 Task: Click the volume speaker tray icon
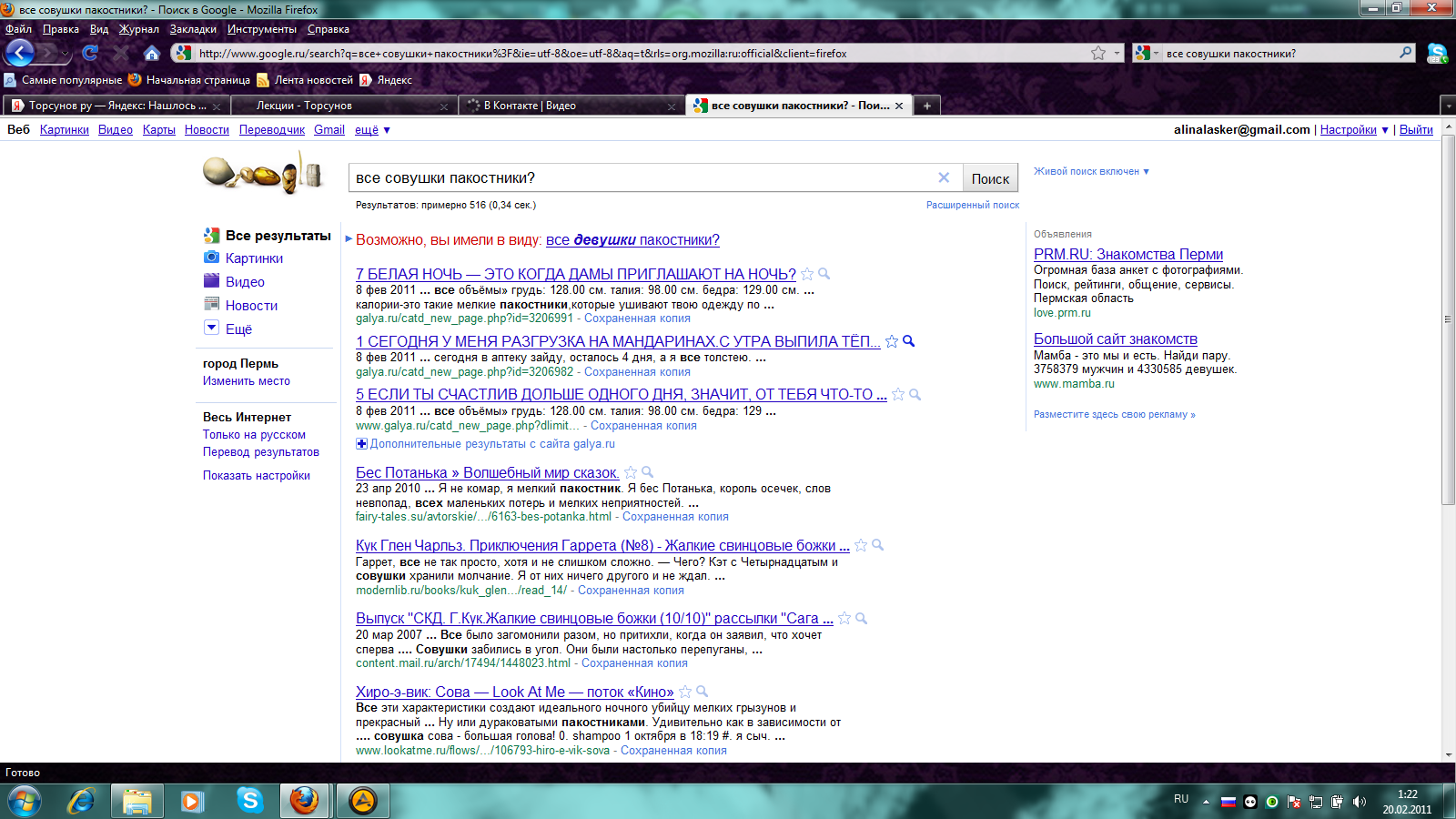(x=1360, y=802)
